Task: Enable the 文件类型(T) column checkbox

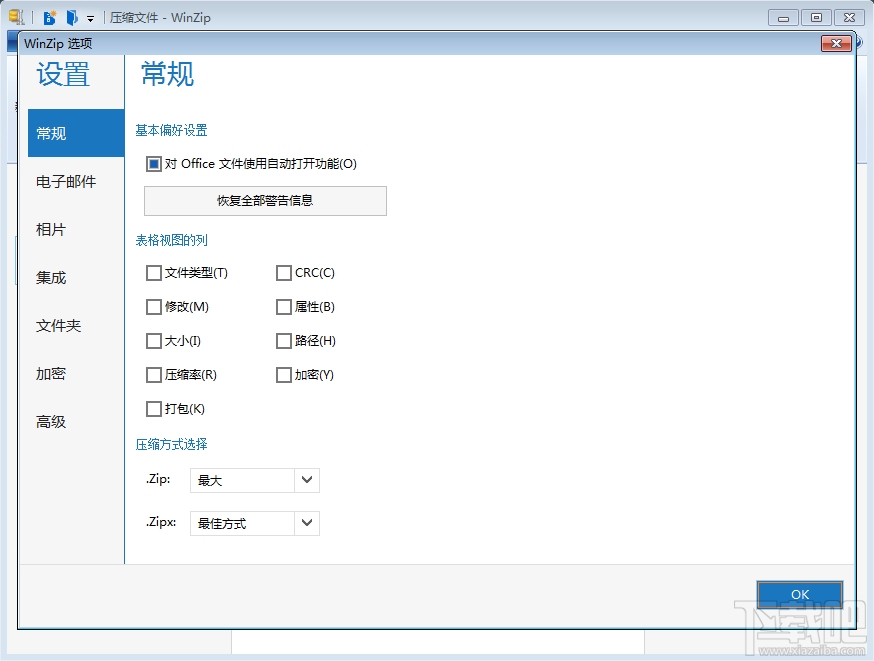Action: point(154,272)
